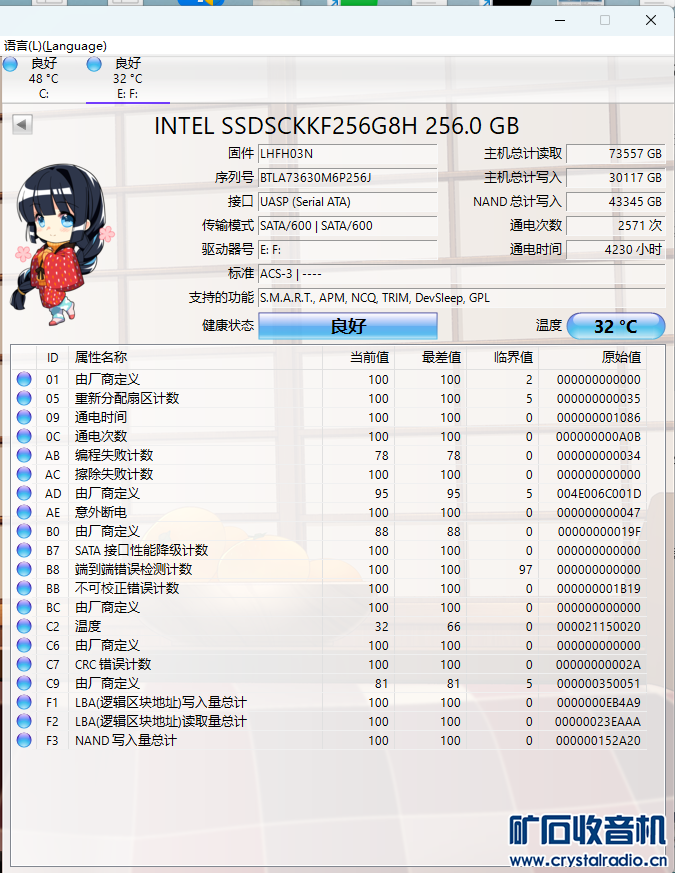Image resolution: width=675 pixels, height=873 pixels.
Task: Click raw value 000021150020 in temperature row
Action: click(599, 626)
